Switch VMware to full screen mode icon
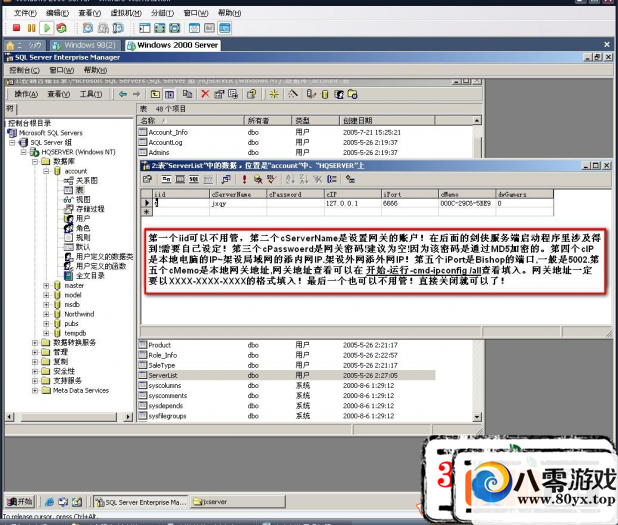Viewport: 618px width, 525px height. coord(160,28)
